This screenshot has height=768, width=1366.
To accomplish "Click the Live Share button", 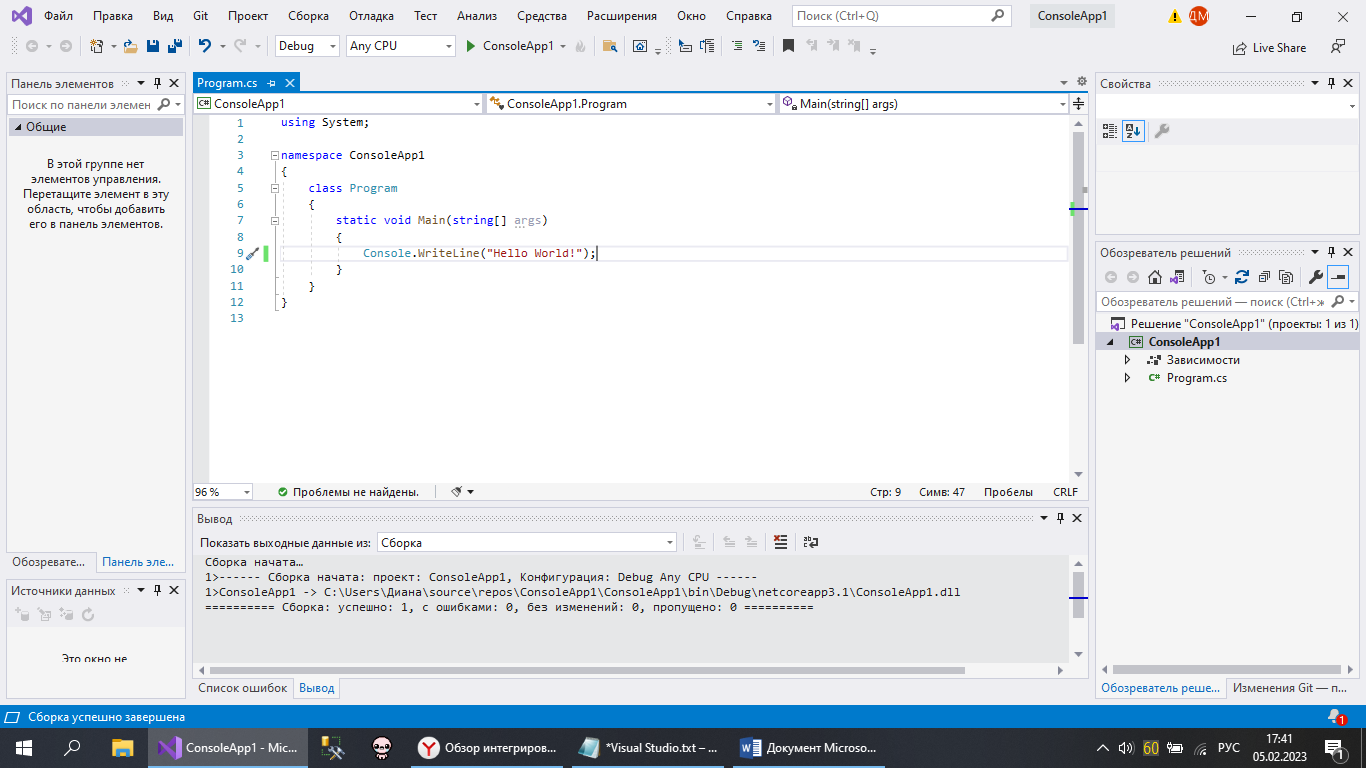I will [1269, 47].
